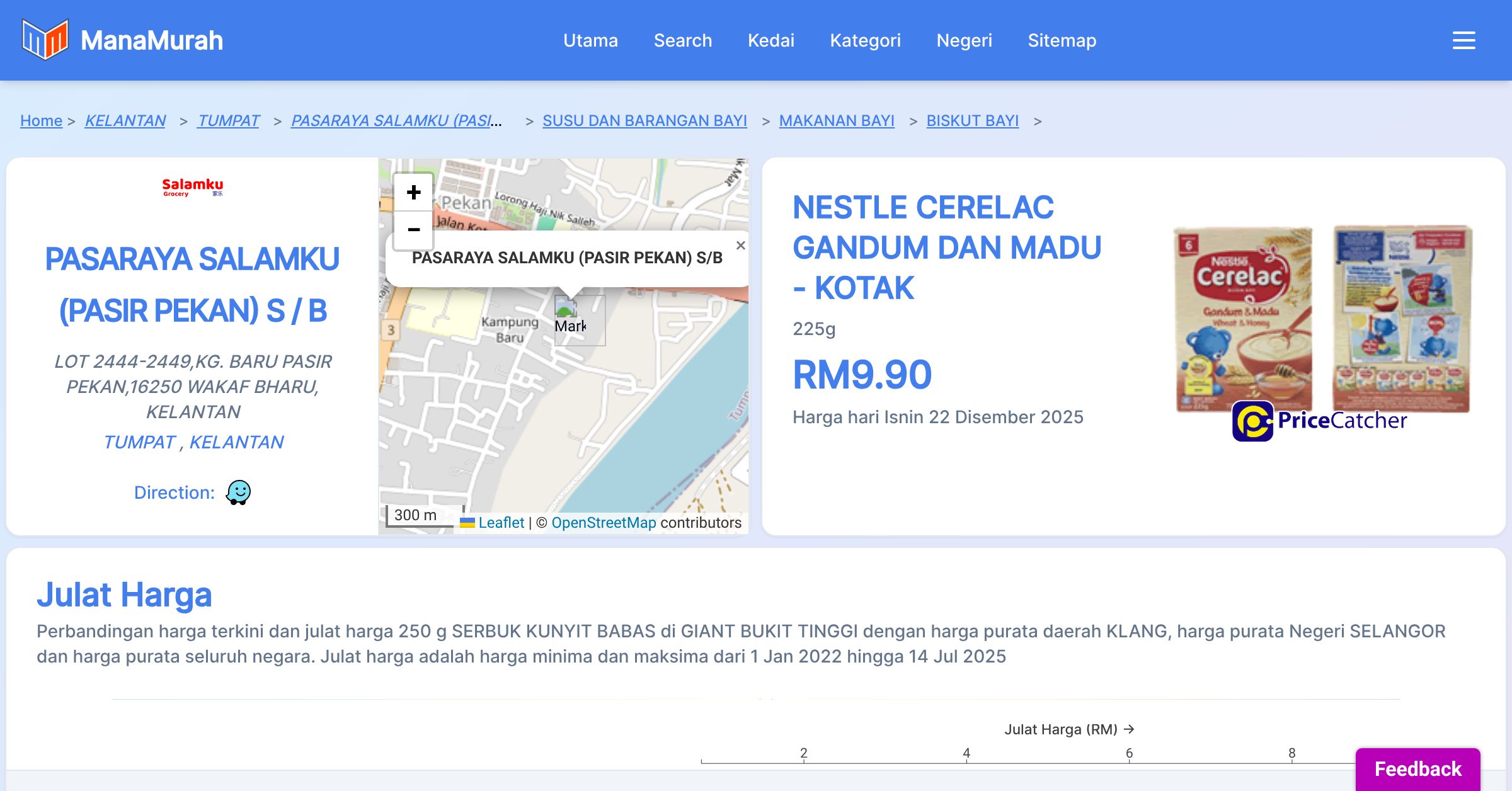The image size is (1512, 791).
Task: Close the map popup
Action: pyautogui.click(x=741, y=246)
